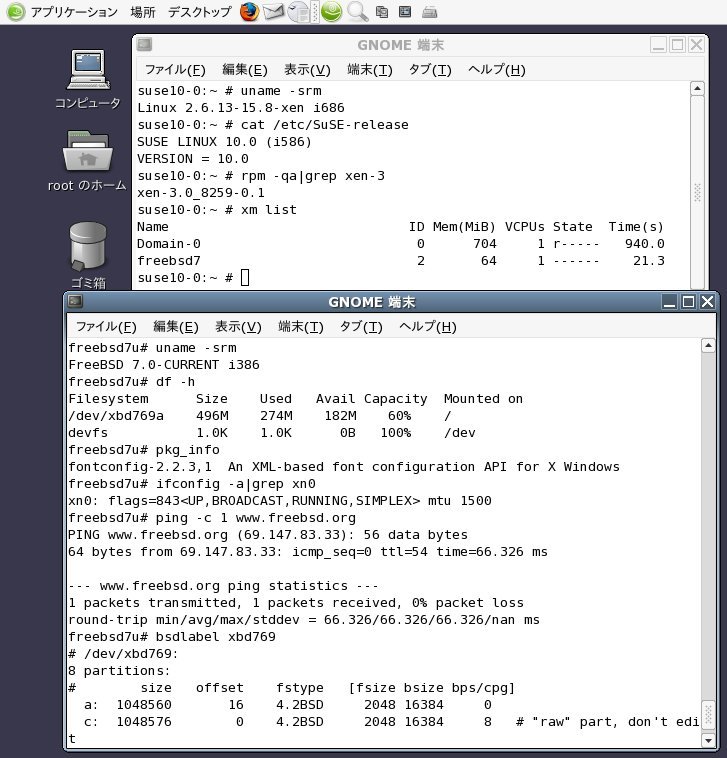The width and height of the screenshot is (727, 758).
Task: Open the 場所 menu in the top panel
Action: coord(143,12)
